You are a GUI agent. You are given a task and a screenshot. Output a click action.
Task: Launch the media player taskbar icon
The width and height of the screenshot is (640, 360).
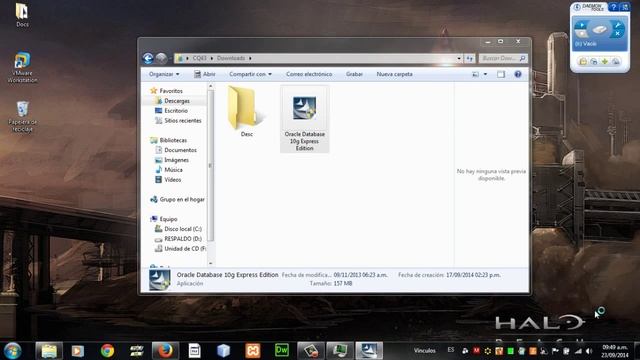tap(78, 351)
